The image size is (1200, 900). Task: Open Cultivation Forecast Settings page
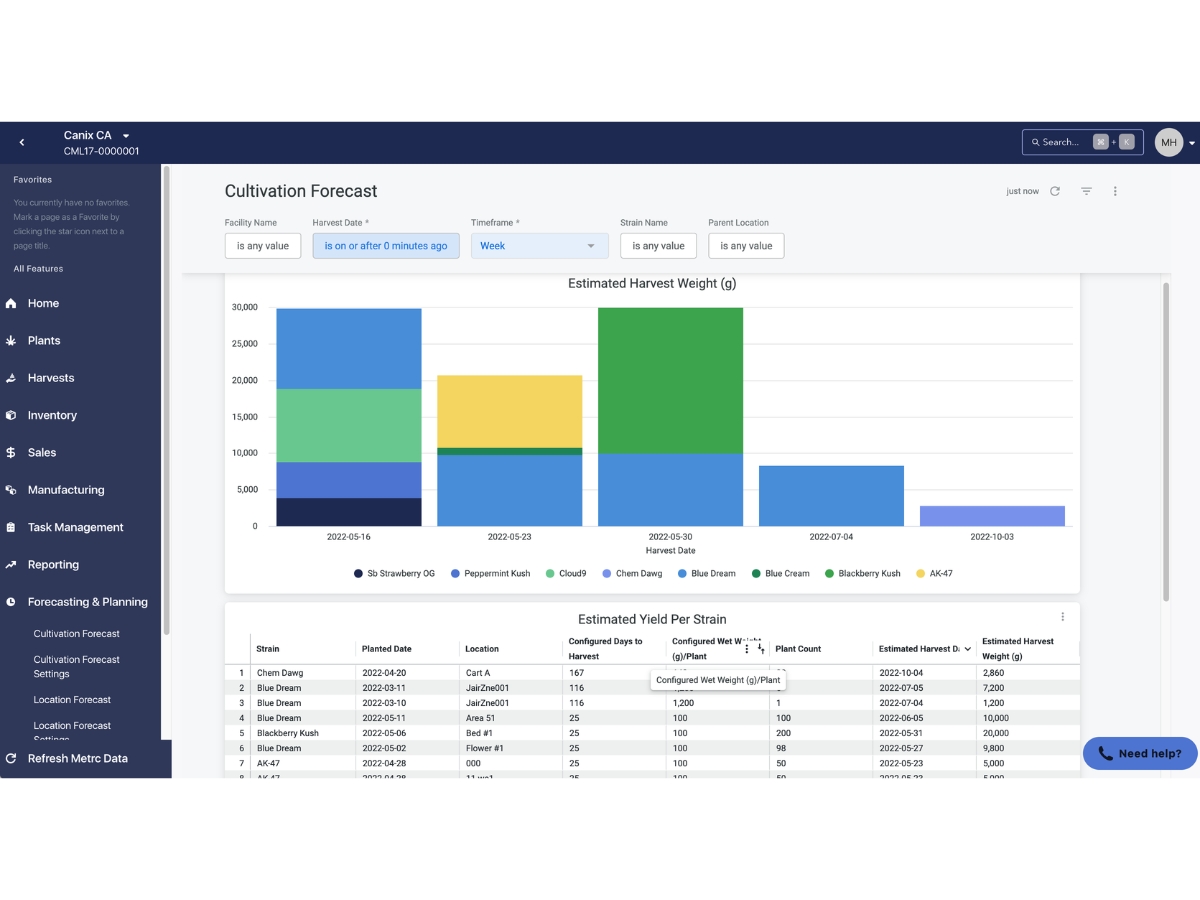pyautogui.click(x=77, y=666)
